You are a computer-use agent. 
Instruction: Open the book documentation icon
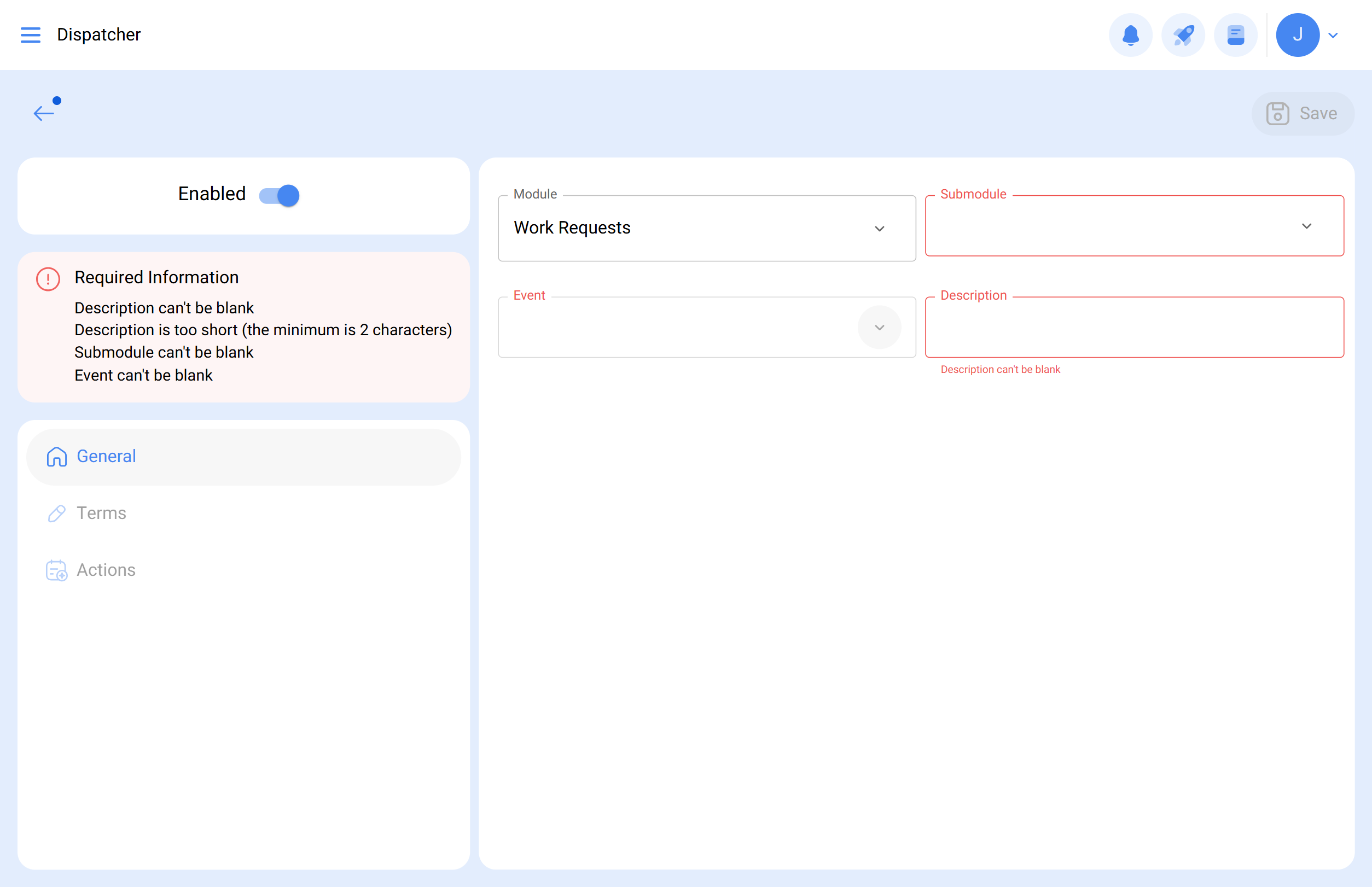click(x=1235, y=35)
